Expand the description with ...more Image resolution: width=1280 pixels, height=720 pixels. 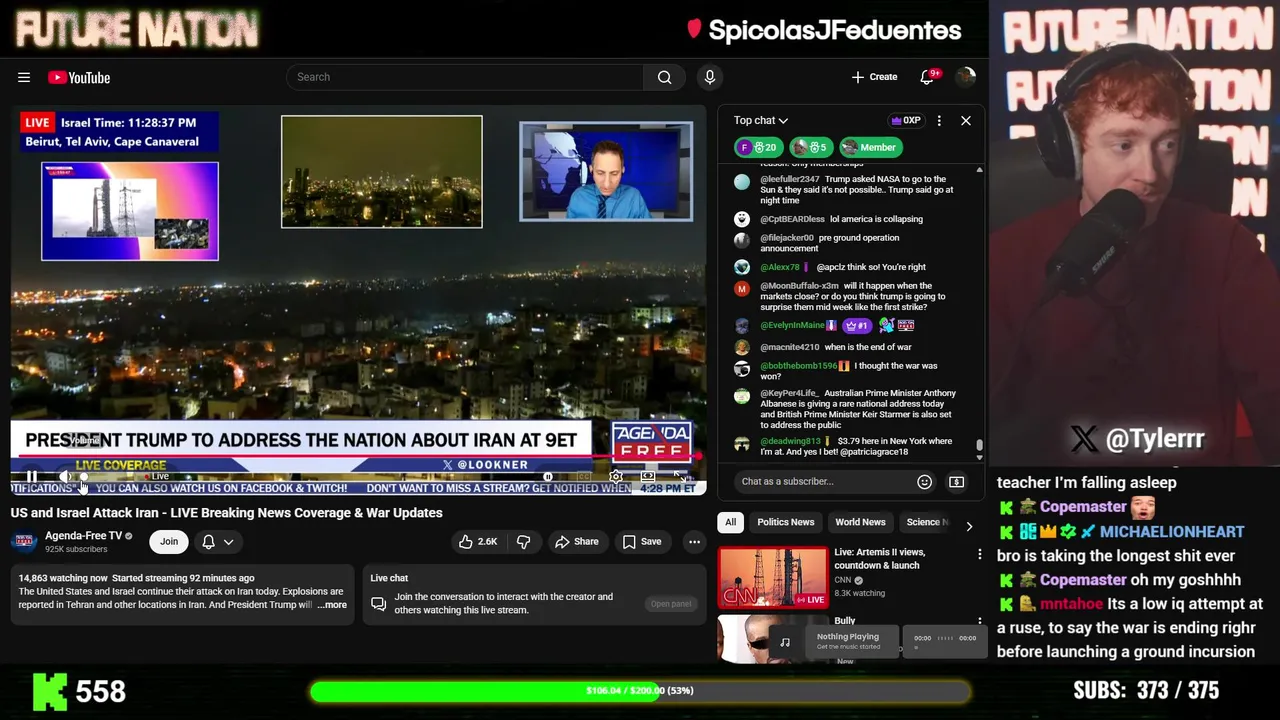[x=332, y=605]
